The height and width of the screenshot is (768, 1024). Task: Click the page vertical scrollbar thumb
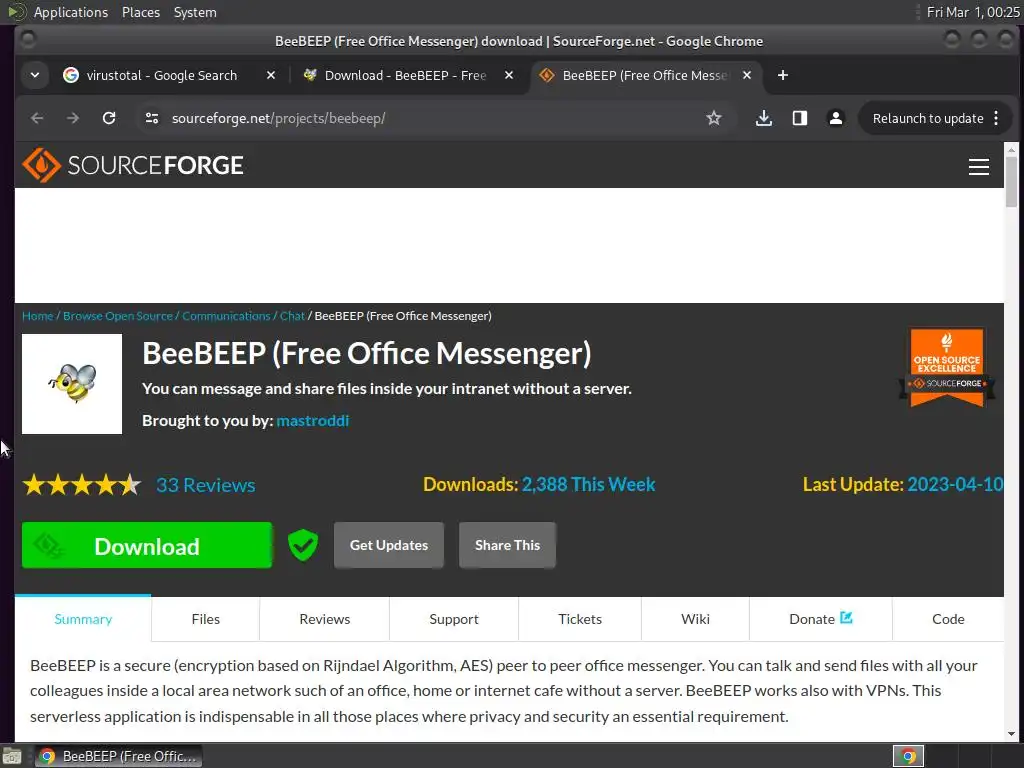click(1011, 182)
